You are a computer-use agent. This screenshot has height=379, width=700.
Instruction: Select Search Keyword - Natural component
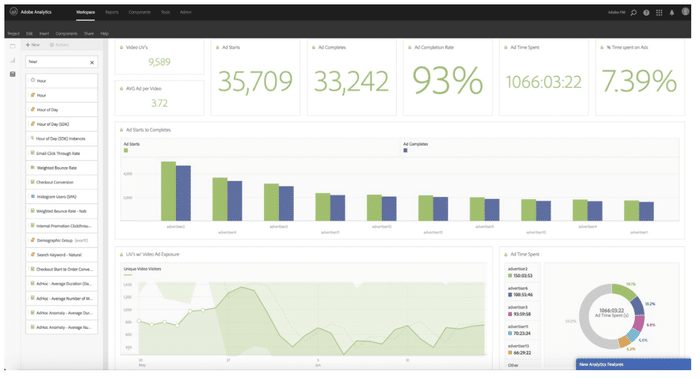62,254
